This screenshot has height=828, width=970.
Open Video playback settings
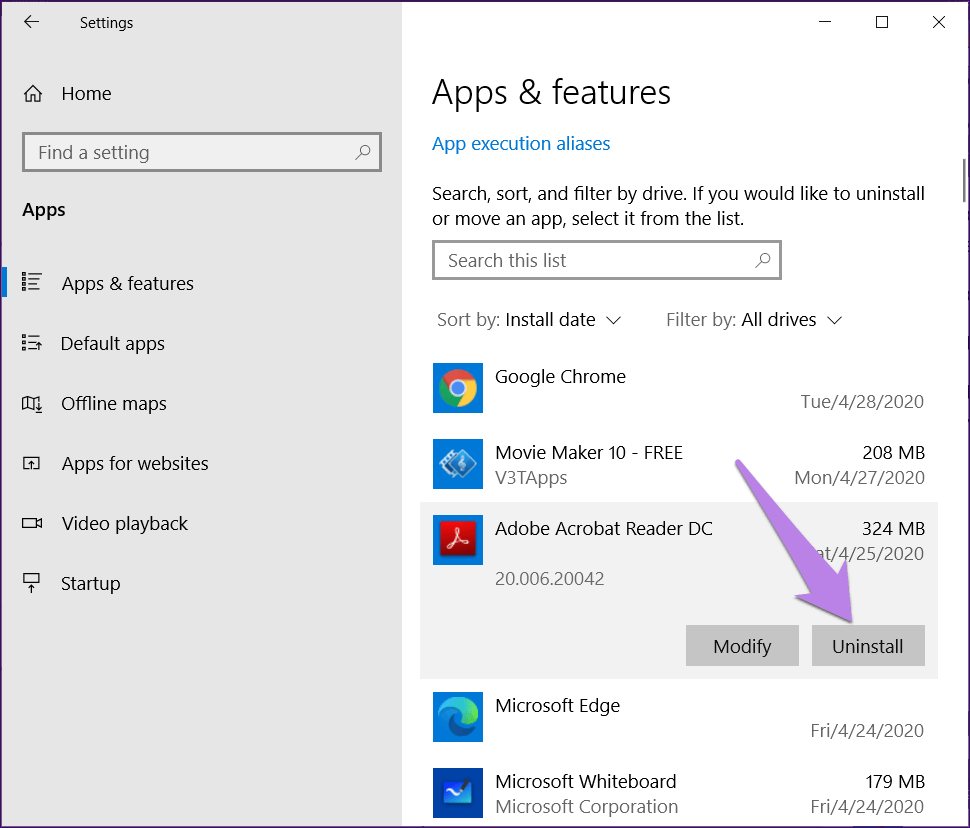click(x=124, y=524)
